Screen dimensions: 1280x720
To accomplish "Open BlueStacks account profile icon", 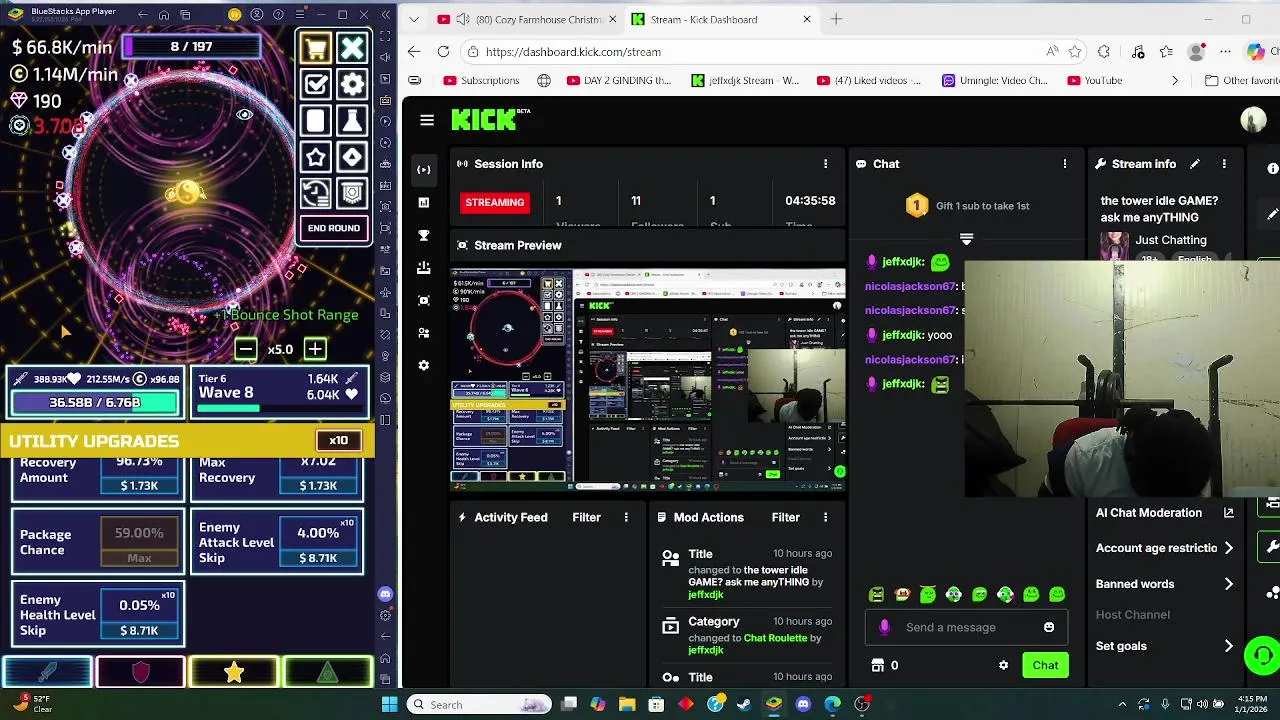I will tap(257, 15).
